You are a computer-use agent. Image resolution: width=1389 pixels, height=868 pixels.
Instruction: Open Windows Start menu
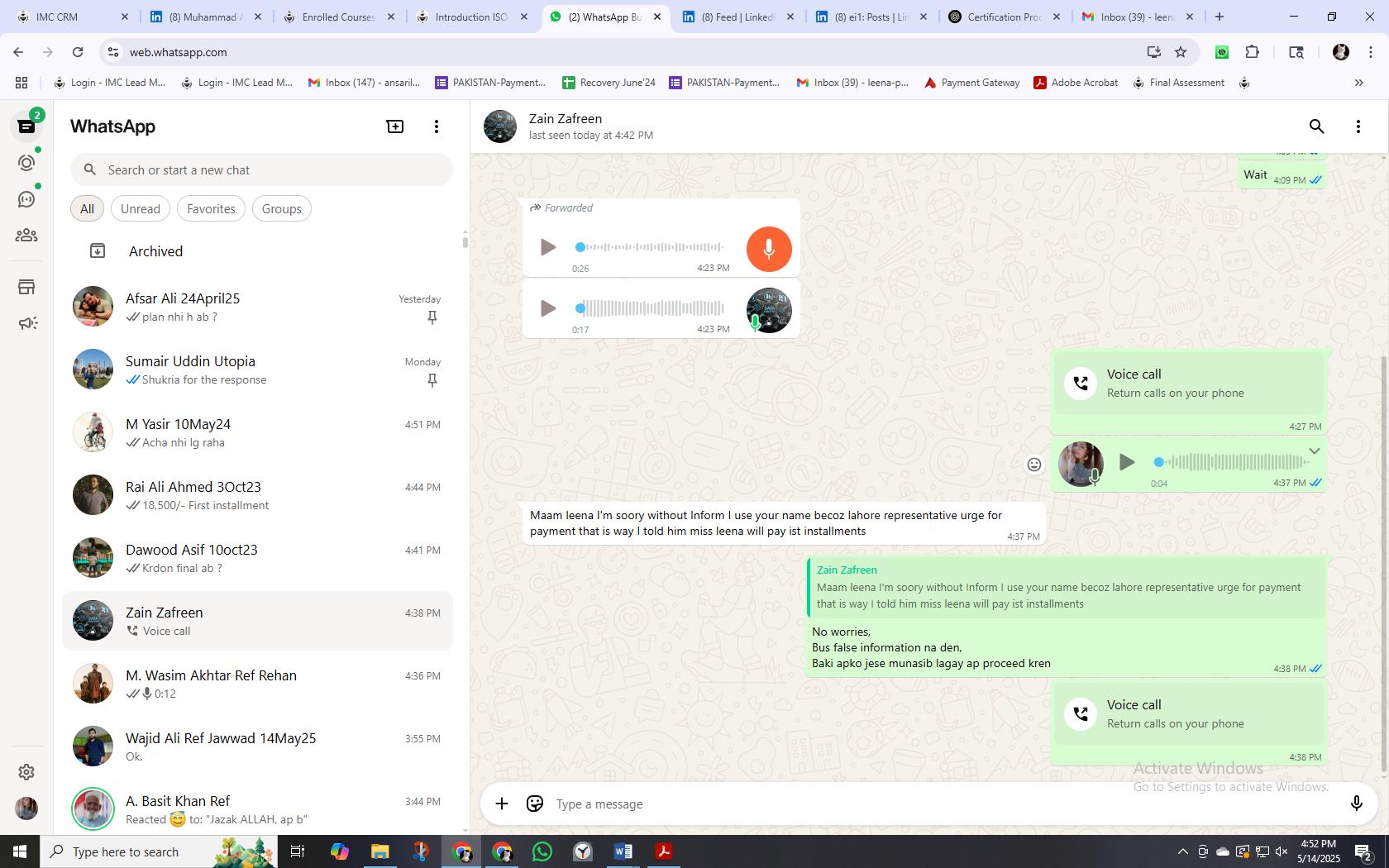[x=20, y=851]
